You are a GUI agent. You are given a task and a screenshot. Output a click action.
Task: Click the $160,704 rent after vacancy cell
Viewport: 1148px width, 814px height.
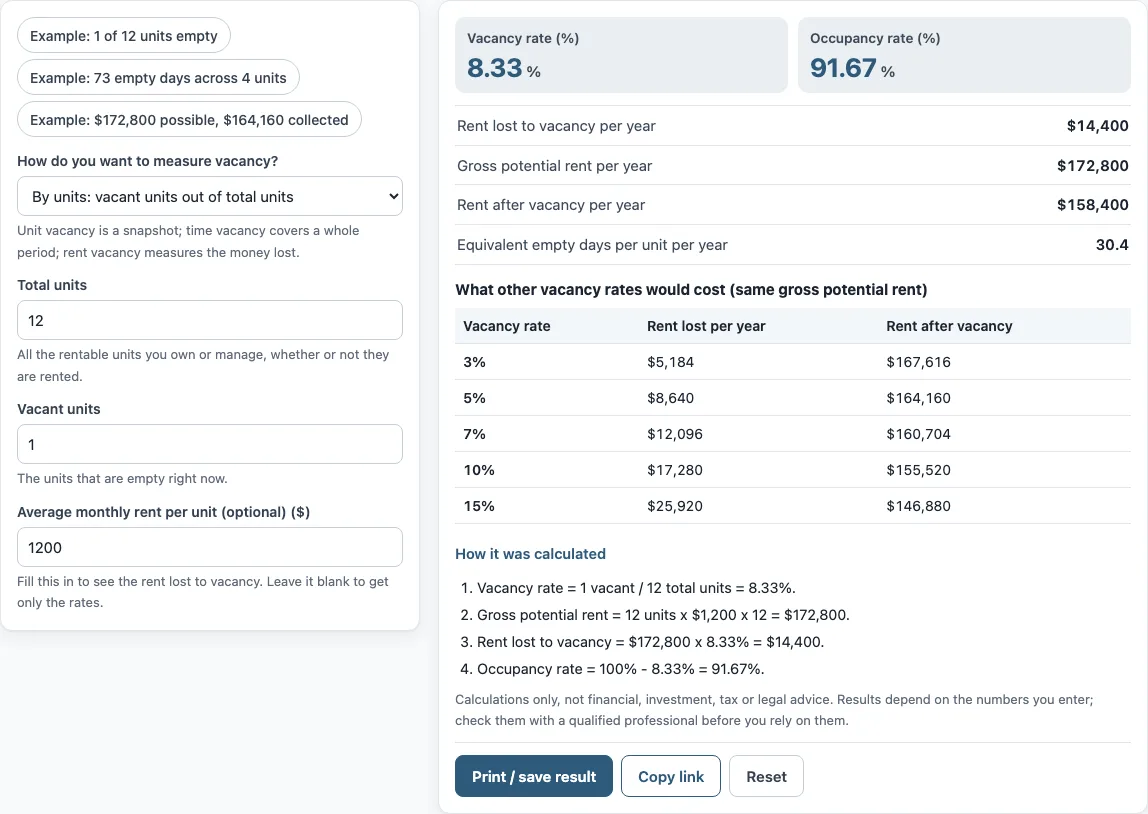(x=918, y=433)
